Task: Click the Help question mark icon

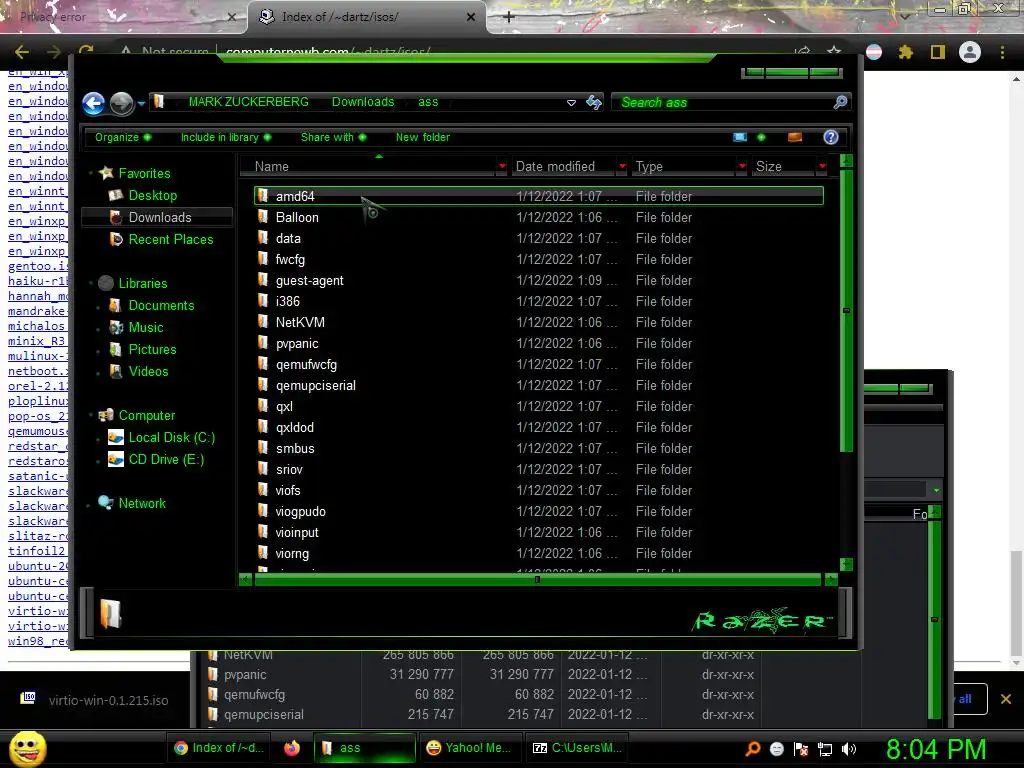Action: pyautogui.click(x=831, y=137)
